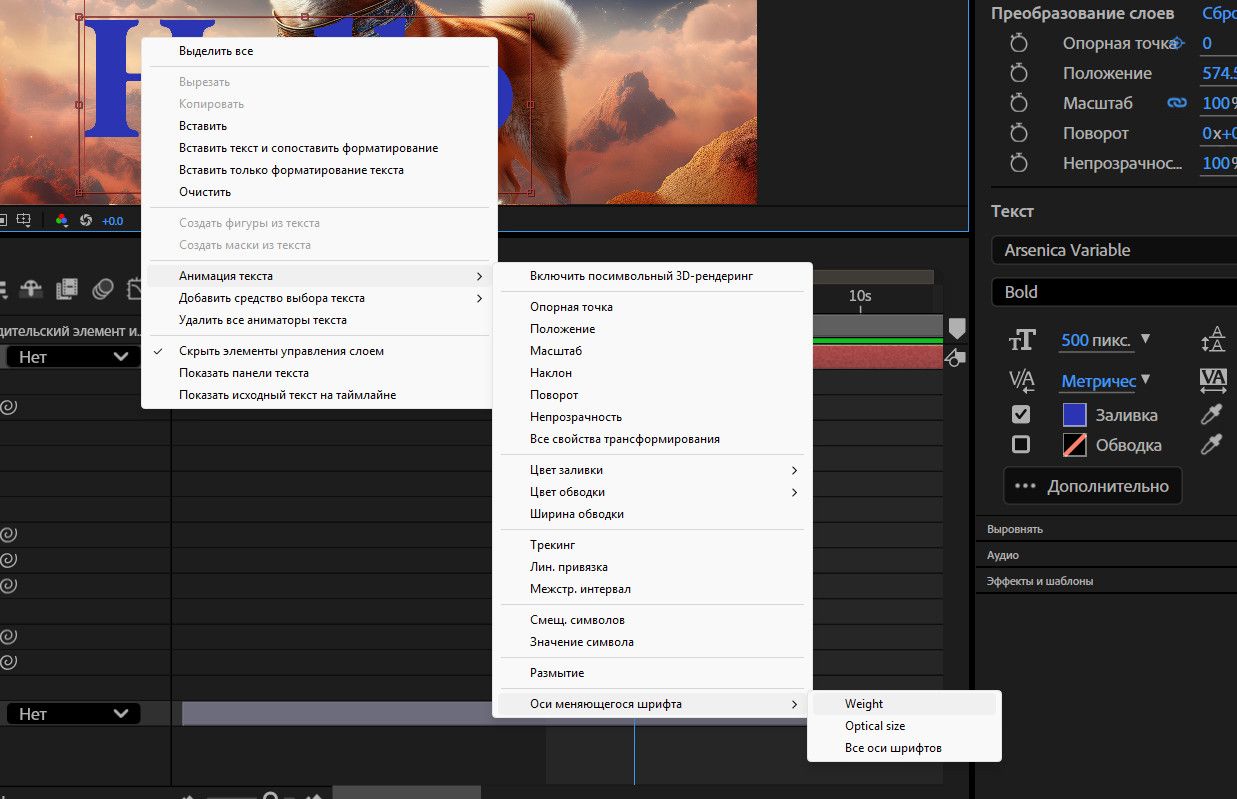
Task: Pick stroke color with the Обводка eyedropper
Action: (1211, 445)
